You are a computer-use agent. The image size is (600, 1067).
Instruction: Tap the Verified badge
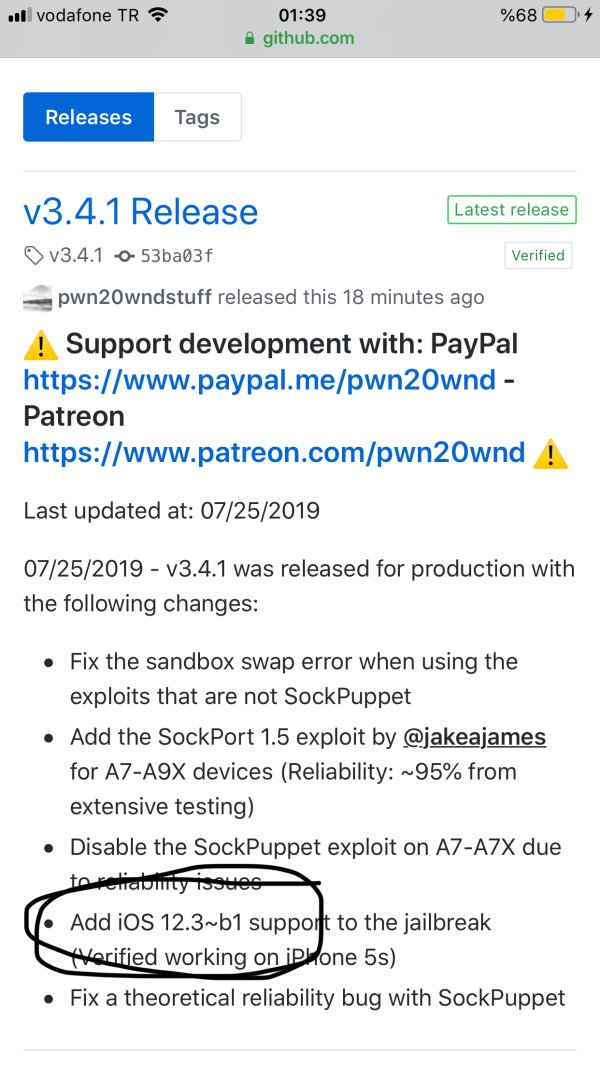(x=538, y=255)
